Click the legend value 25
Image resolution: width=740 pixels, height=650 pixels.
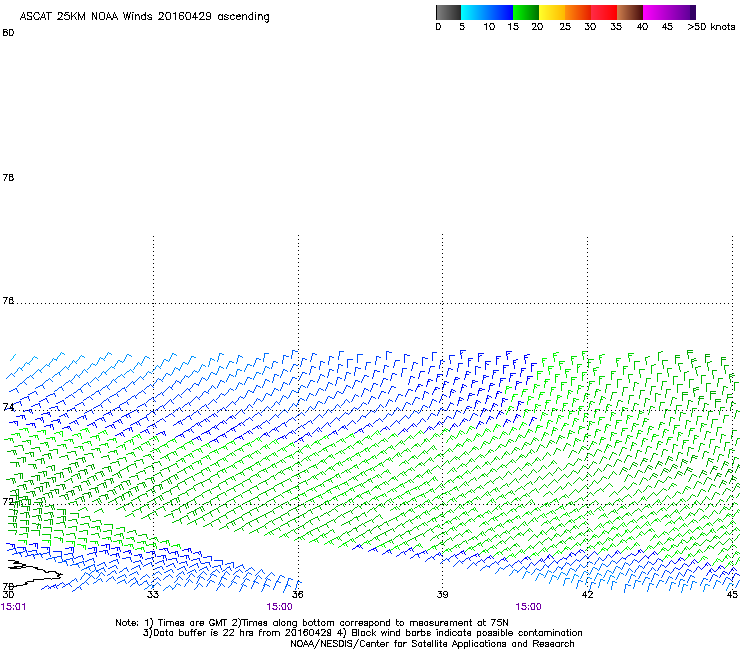pyautogui.click(x=565, y=27)
